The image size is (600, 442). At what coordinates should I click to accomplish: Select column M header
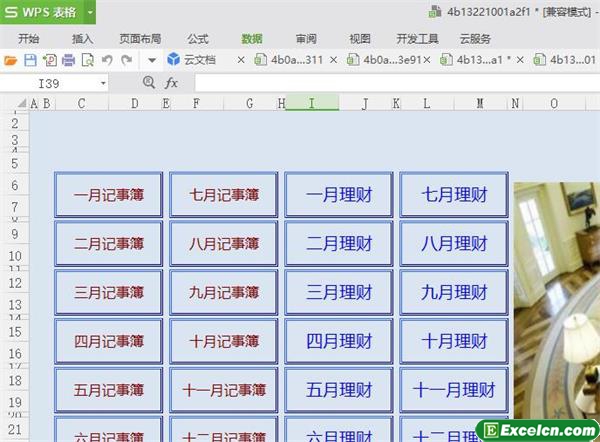point(480,103)
